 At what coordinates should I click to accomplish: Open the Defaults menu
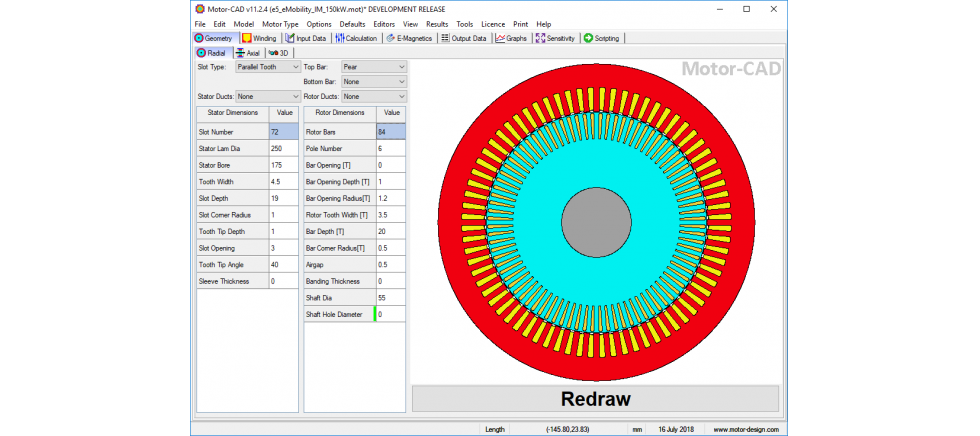pos(352,24)
